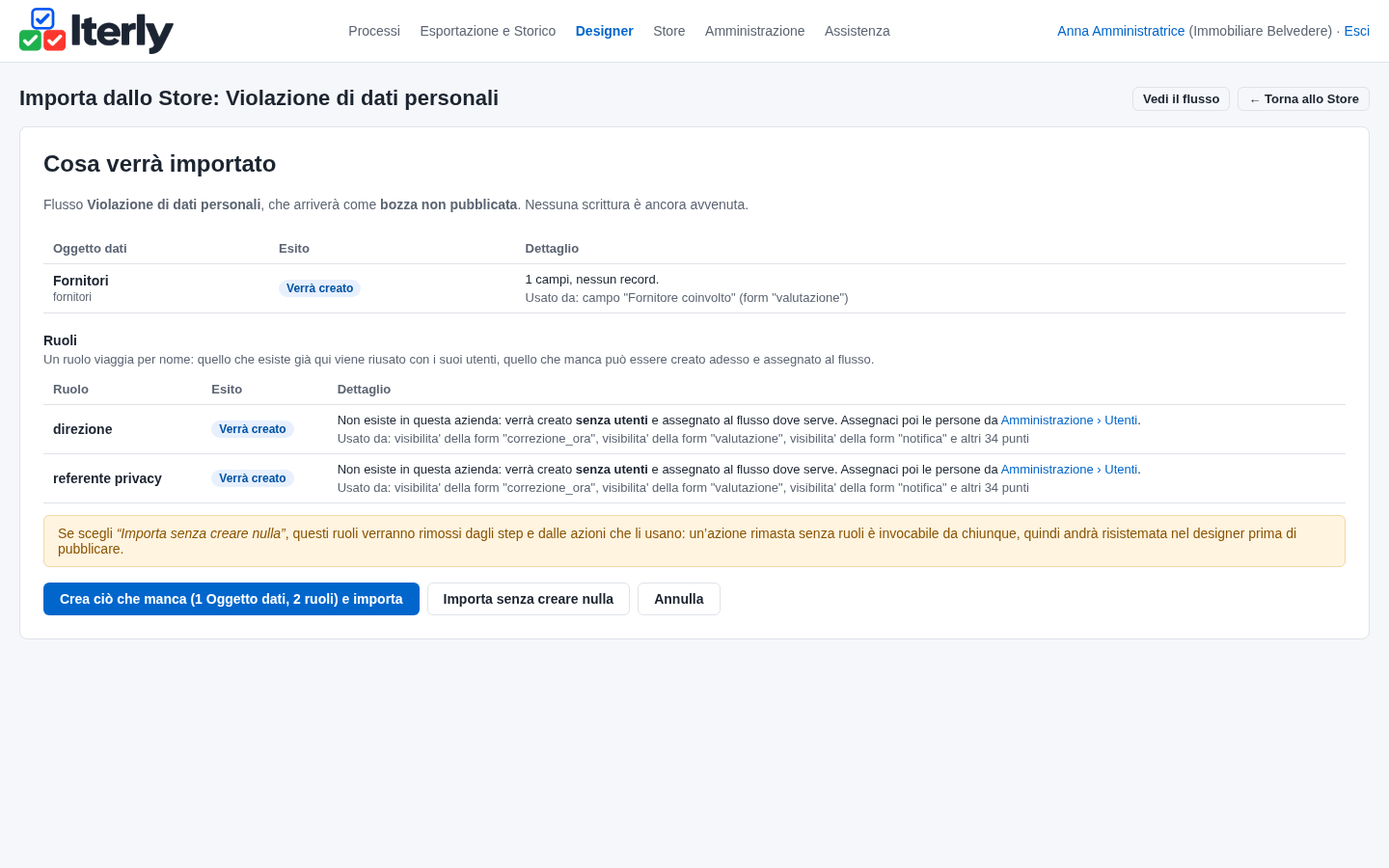Click the Esci logout link
This screenshot has height=868, width=1389.
[x=1357, y=31]
